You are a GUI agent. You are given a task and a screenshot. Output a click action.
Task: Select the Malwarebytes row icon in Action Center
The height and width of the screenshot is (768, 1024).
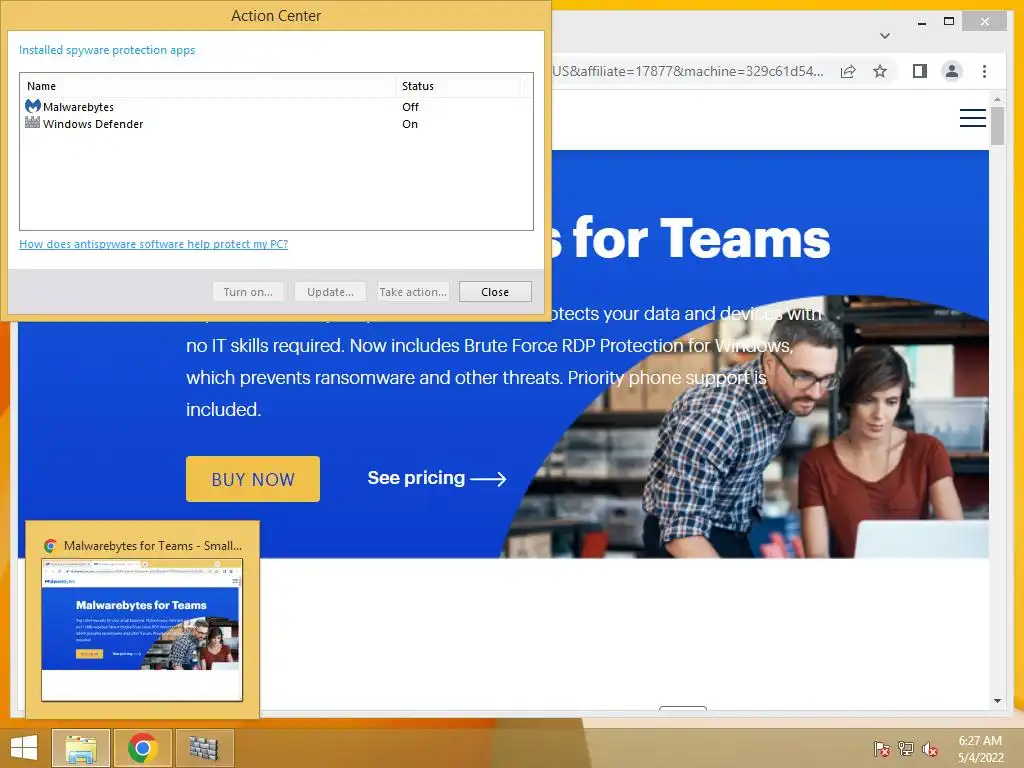coord(33,106)
